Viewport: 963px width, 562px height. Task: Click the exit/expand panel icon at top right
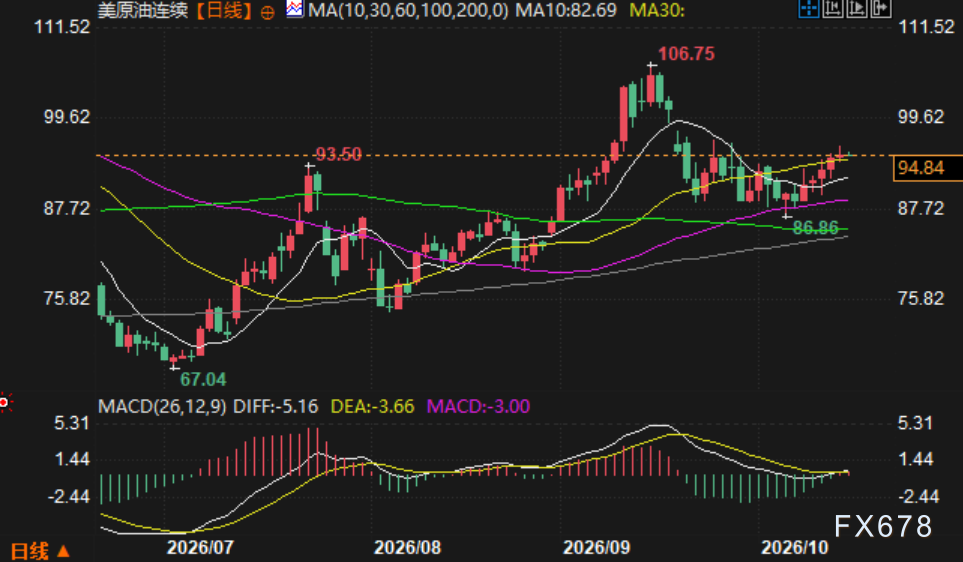881,9
